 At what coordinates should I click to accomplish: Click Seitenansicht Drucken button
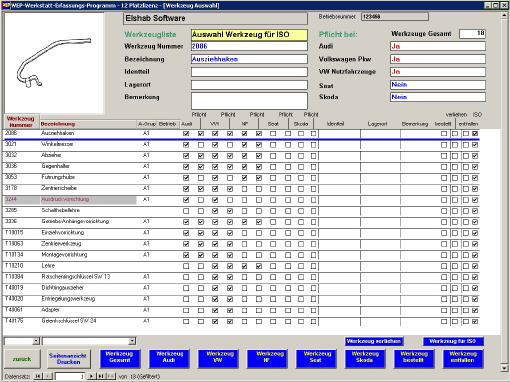point(68,359)
